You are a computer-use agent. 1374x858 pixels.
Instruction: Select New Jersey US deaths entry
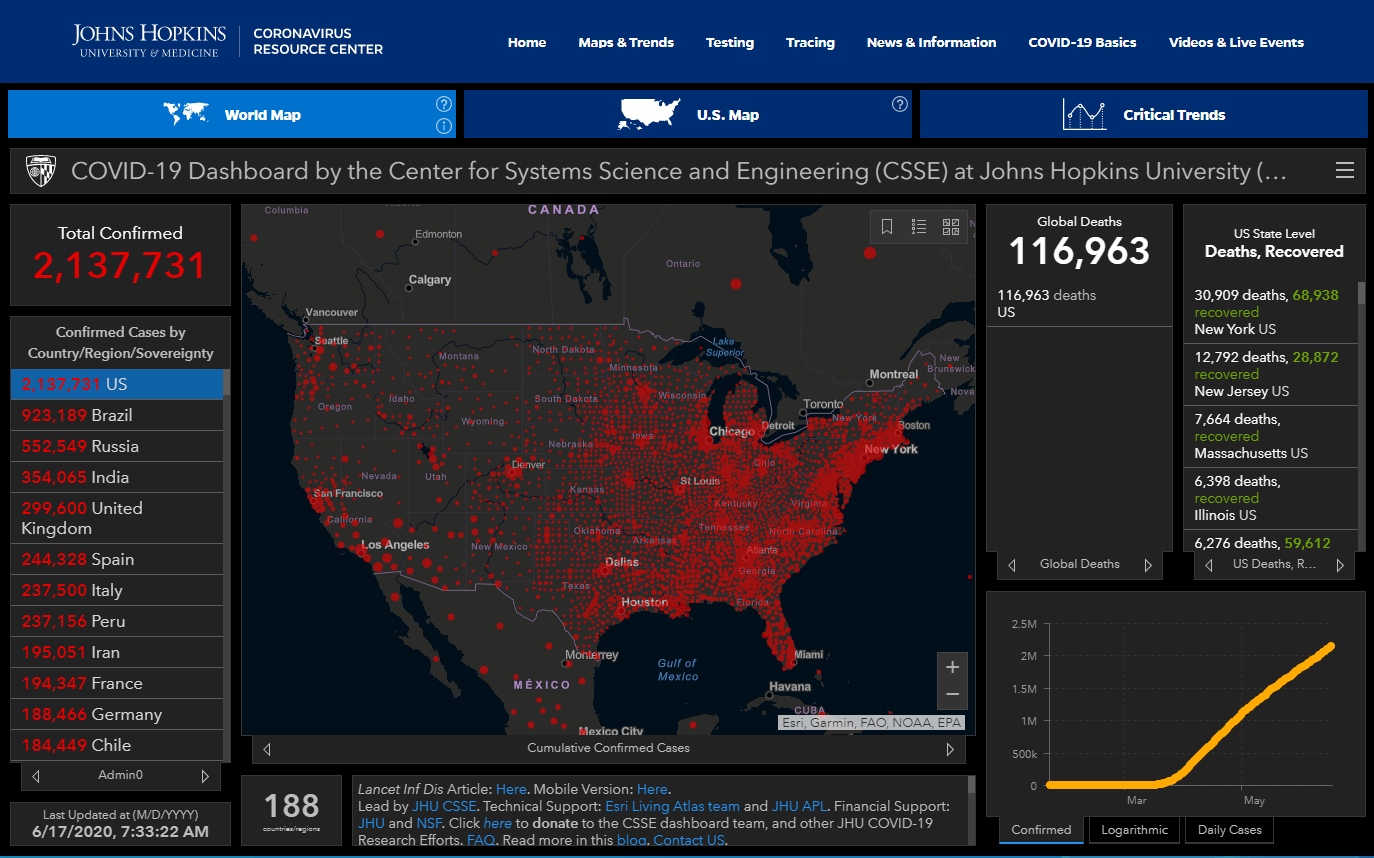pos(1271,374)
